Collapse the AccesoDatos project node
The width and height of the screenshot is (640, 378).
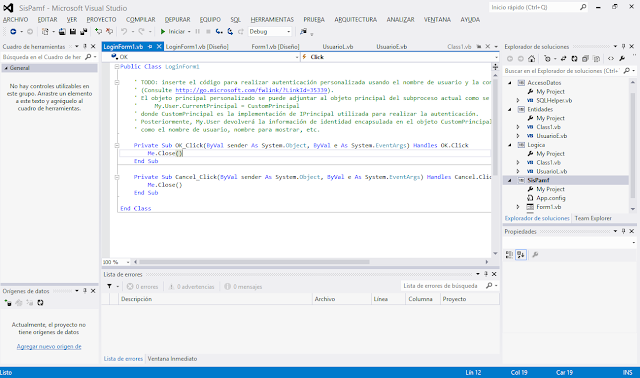pyautogui.click(x=510, y=83)
